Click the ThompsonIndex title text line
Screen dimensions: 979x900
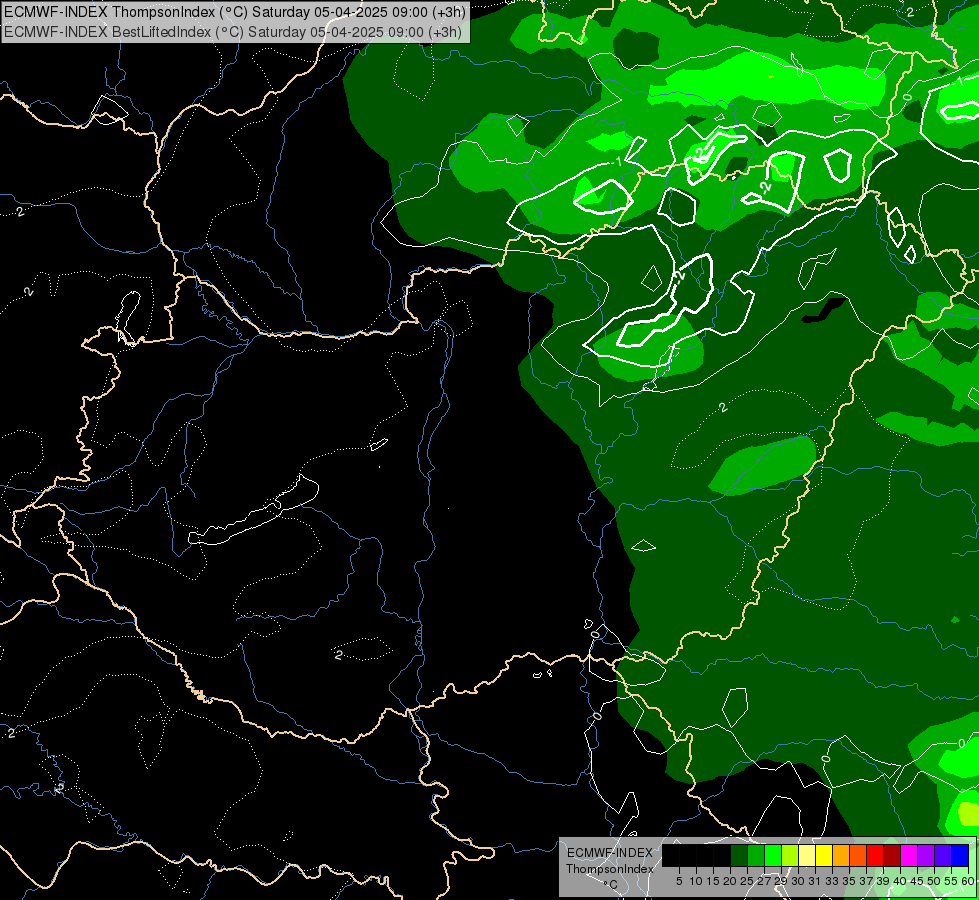click(234, 12)
